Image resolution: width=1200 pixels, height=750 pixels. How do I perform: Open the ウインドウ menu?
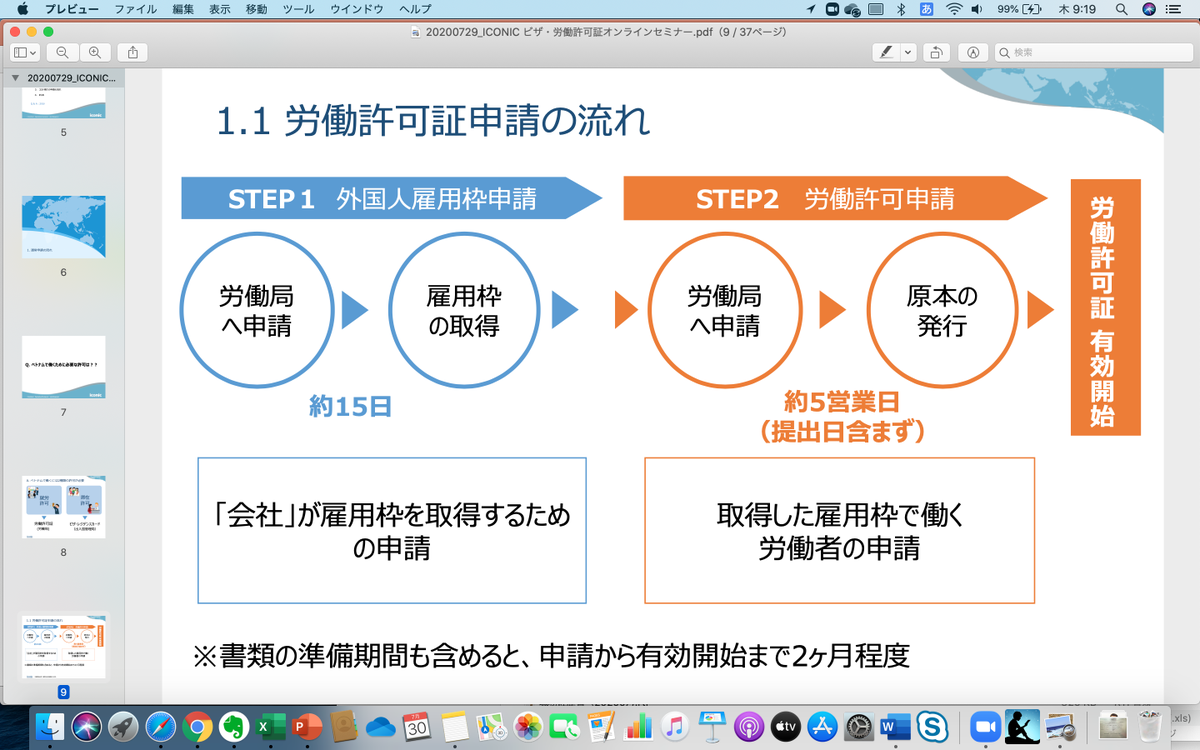356,9
